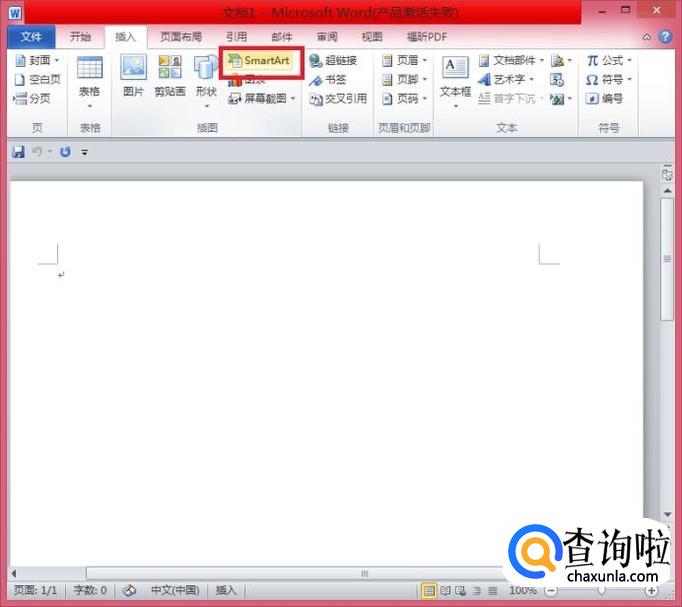Switch to the 视图 View tab
Viewport: 682px width, 607px height.
click(x=372, y=37)
